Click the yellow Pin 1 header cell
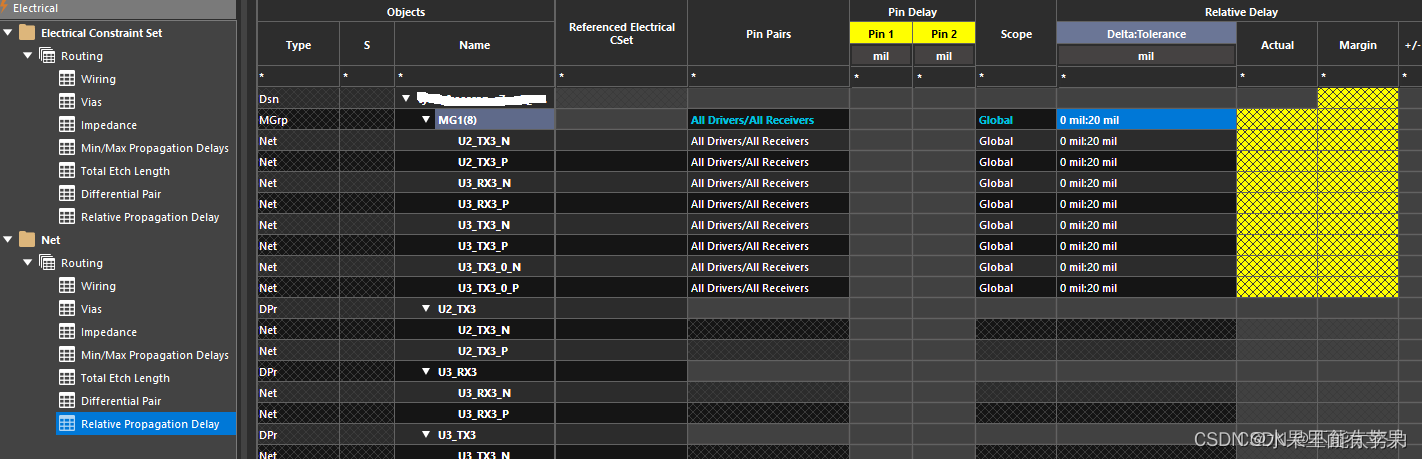 click(881, 34)
